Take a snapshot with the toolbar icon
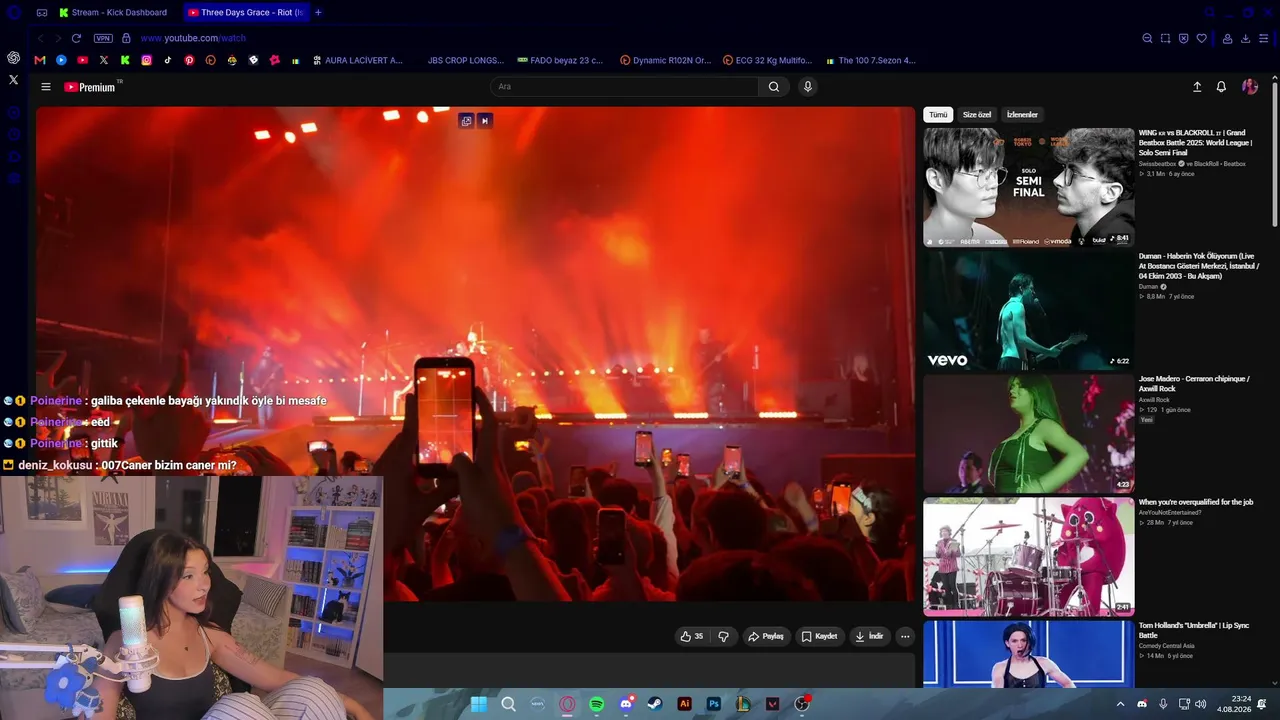 pyautogui.click(x=1165, y=38)
